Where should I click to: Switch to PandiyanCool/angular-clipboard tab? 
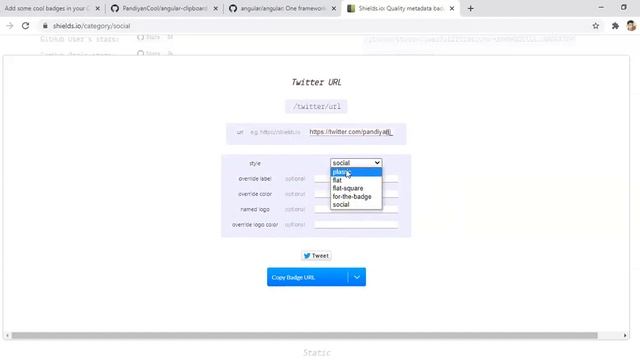coord(164,8)
